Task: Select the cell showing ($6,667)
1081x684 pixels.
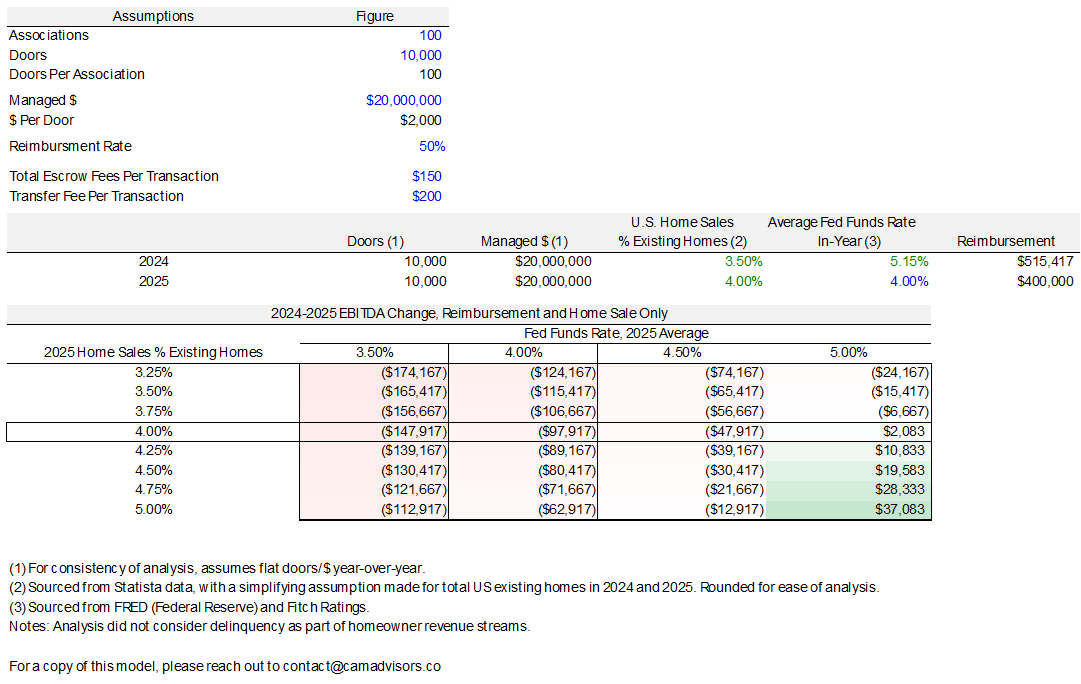Action: click(848, 412)
